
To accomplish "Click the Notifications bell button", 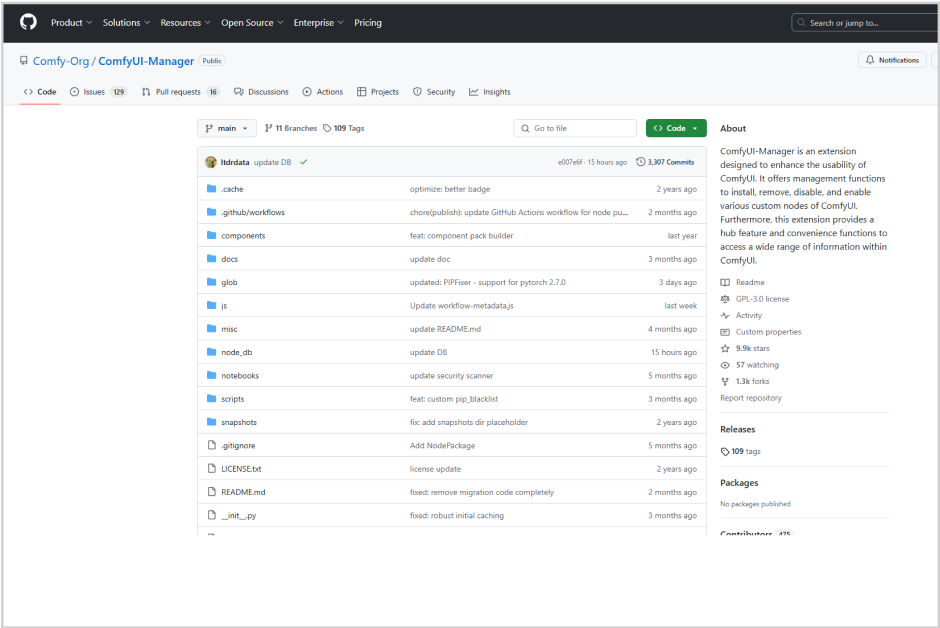I will coord(892,60).
